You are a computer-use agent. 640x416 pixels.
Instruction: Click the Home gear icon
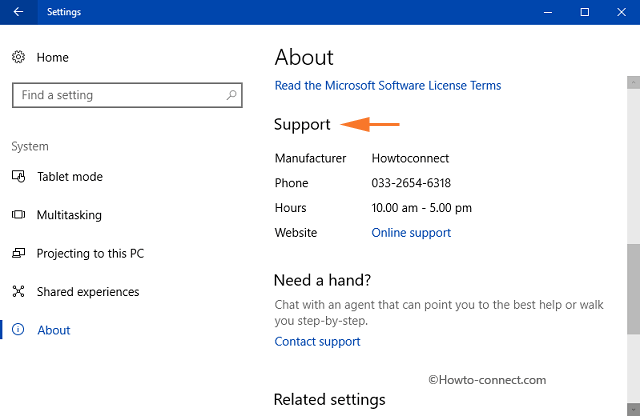18,57
